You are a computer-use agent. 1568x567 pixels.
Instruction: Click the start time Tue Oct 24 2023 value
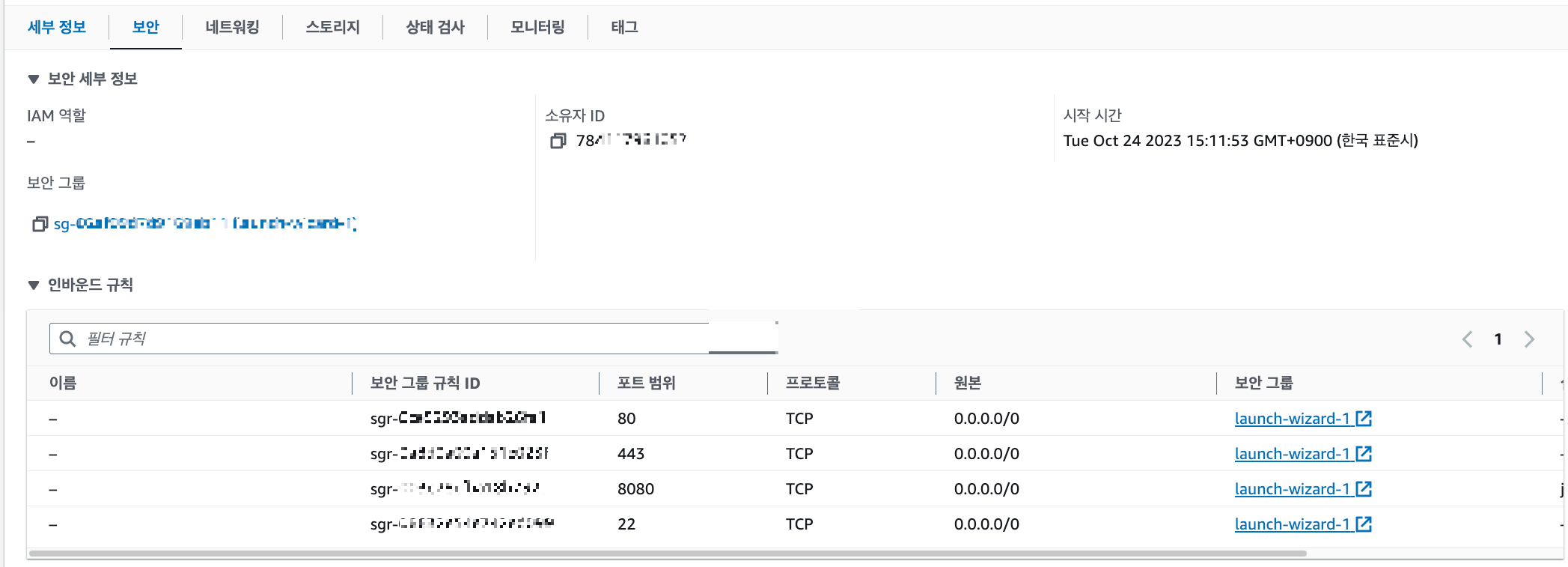click(1240, 141)
